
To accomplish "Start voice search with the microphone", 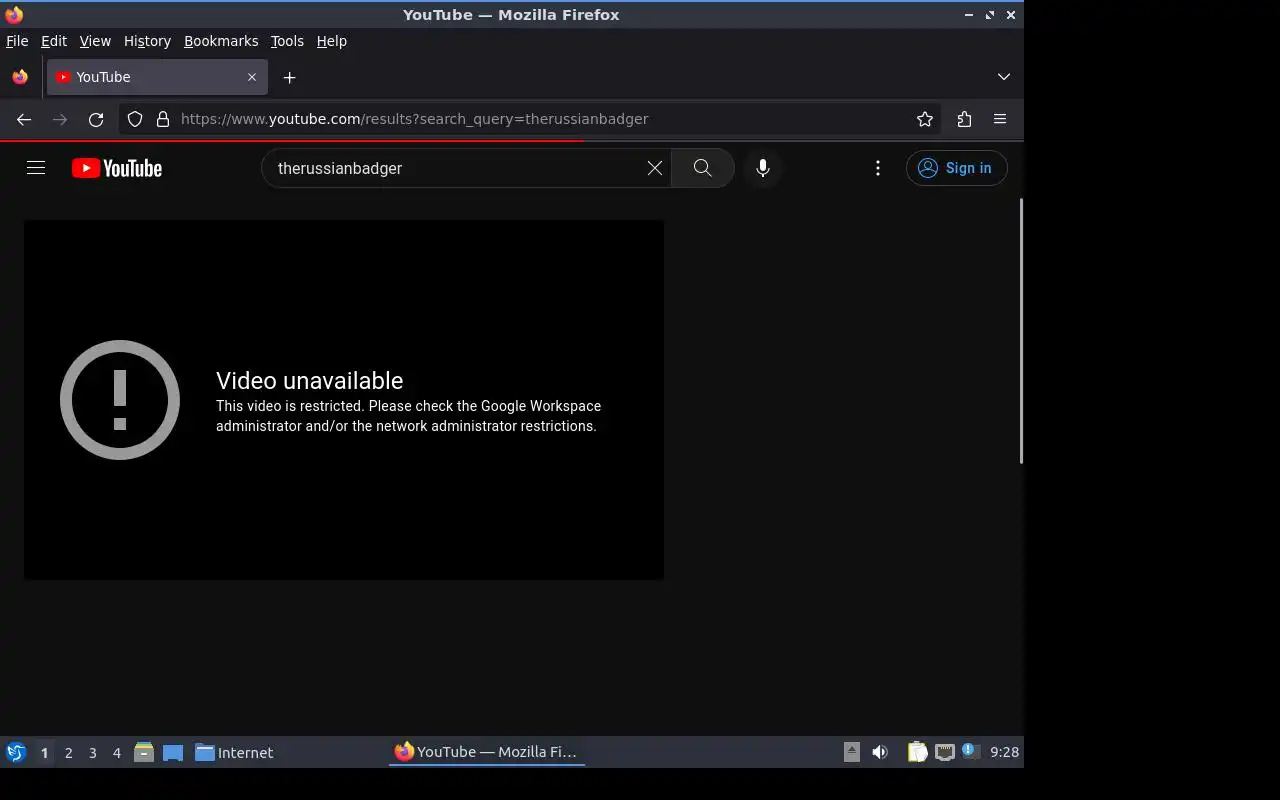I will 763,168.
